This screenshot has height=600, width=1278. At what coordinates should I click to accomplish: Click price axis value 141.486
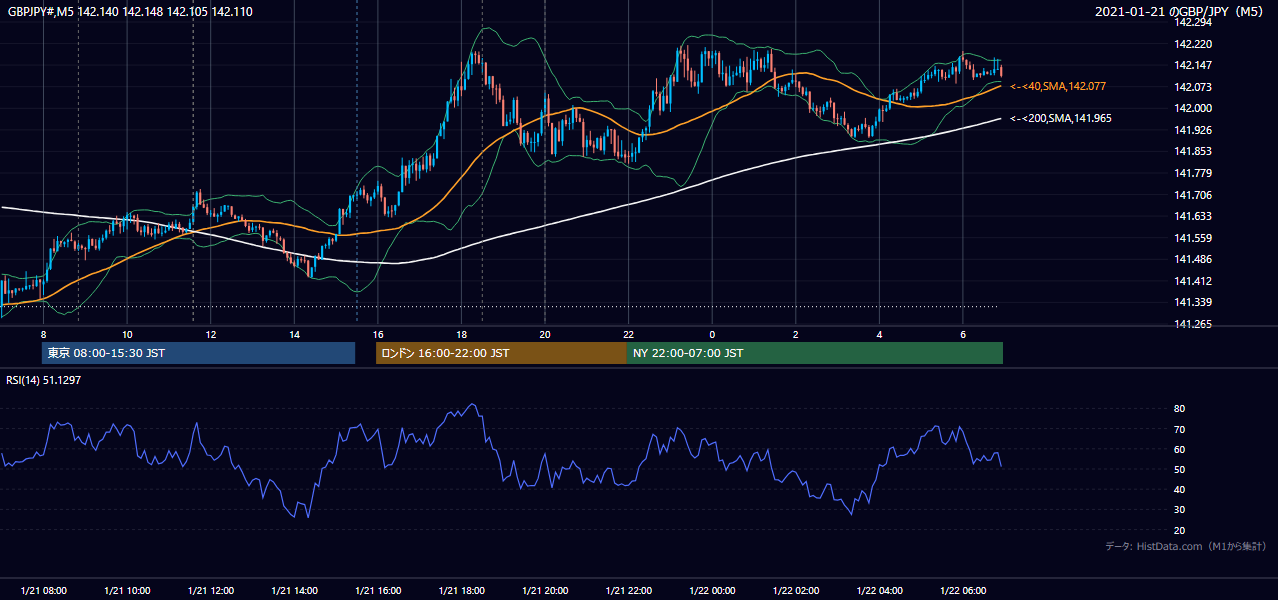click(x=1193, y=259)
